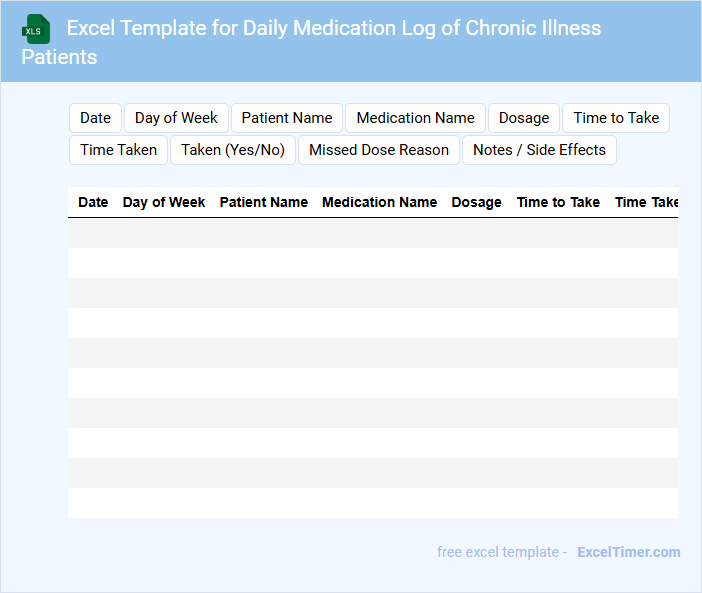Click the Dosage tag chip
The height and width of the screenshot is (593, 702).
coord(524,118)
